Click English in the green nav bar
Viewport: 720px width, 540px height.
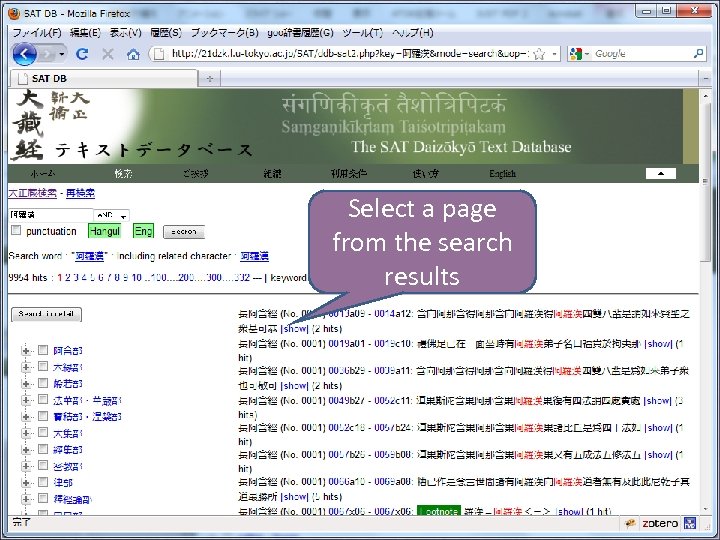click(502, 174)
